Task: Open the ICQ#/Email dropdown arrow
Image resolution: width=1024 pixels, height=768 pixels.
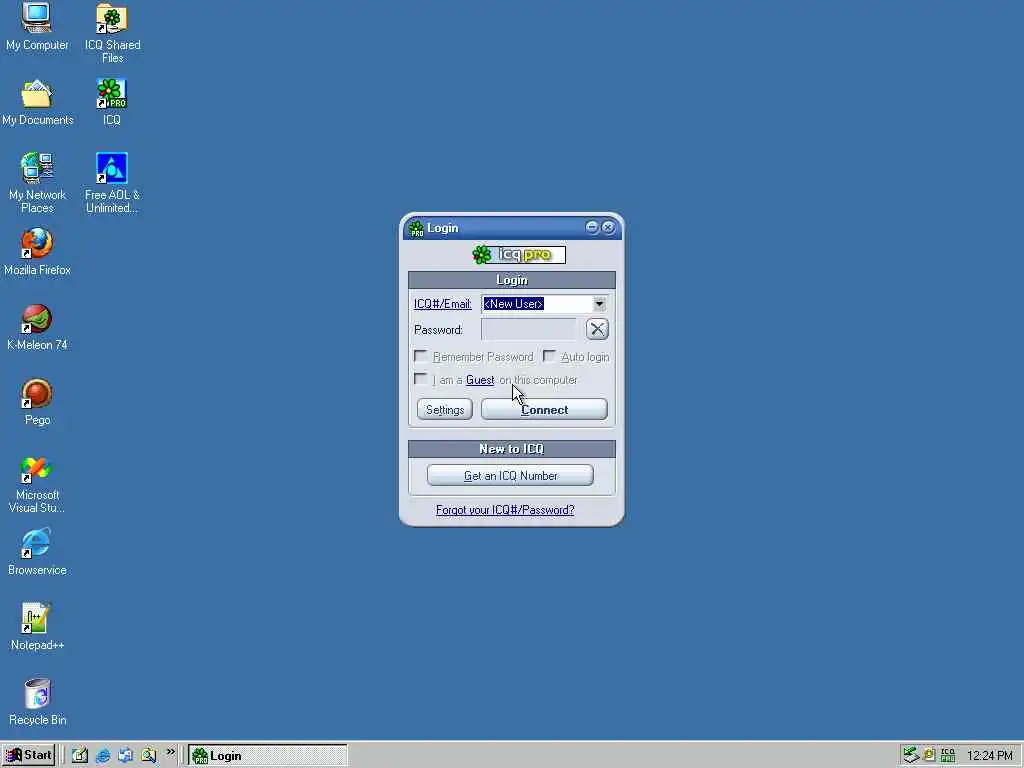Action: tap(599, 304)
